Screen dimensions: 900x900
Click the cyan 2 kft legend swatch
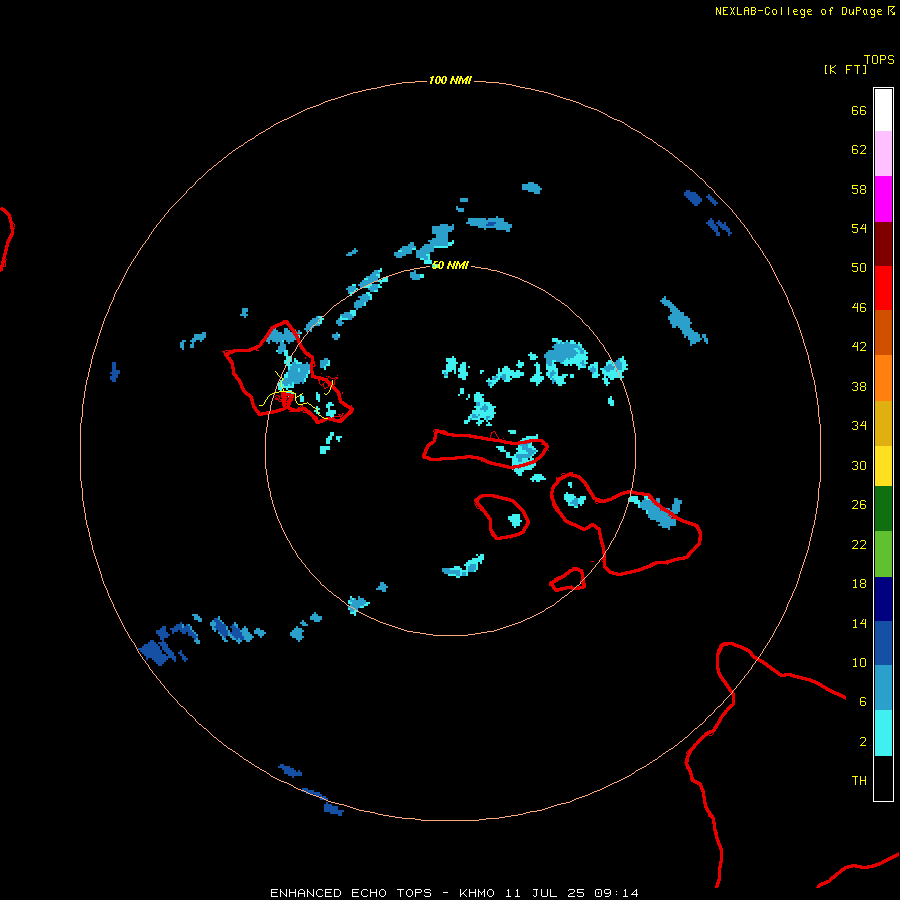(883, 733)
